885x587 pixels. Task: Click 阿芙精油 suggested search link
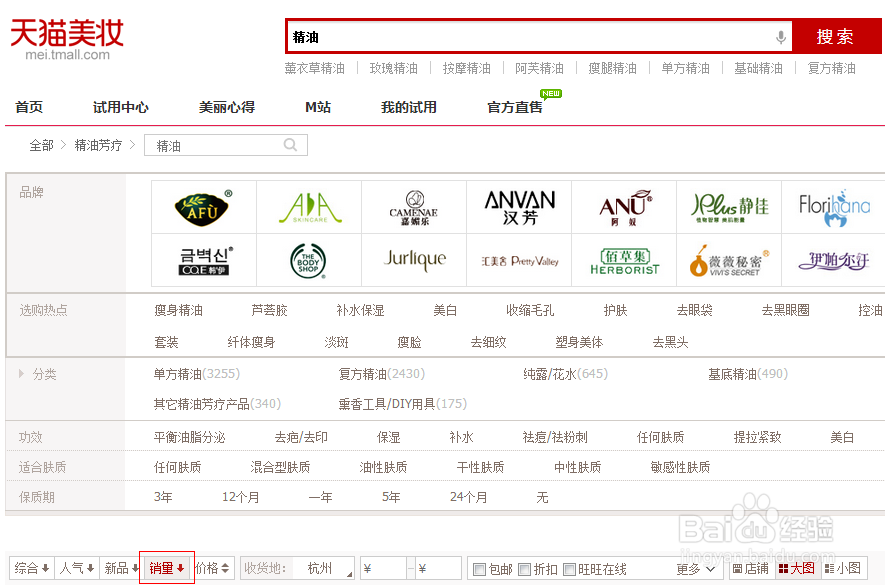click(x=539, y=68)
